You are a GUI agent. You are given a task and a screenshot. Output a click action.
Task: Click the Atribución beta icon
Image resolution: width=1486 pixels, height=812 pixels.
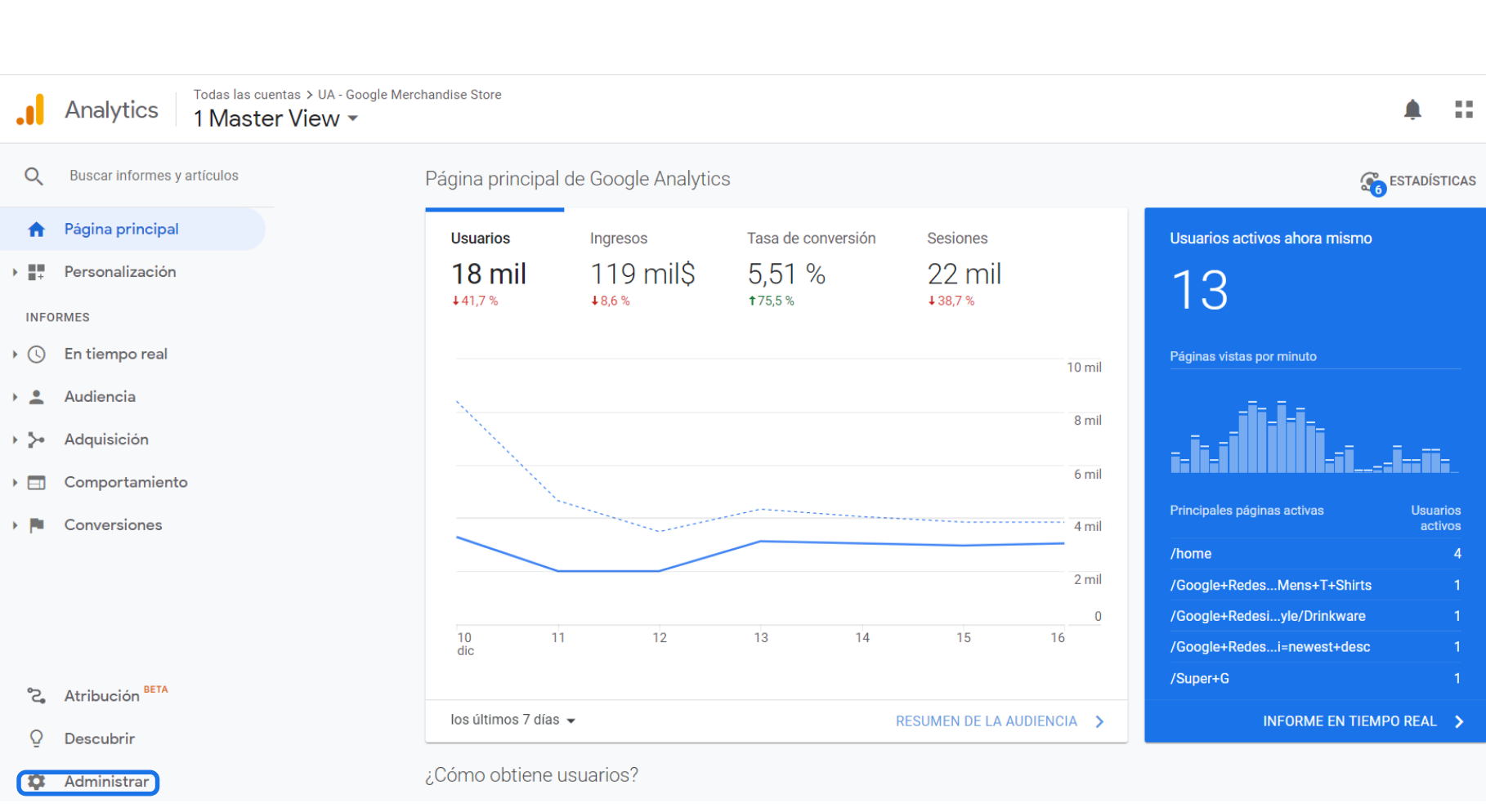click(36, 696)
